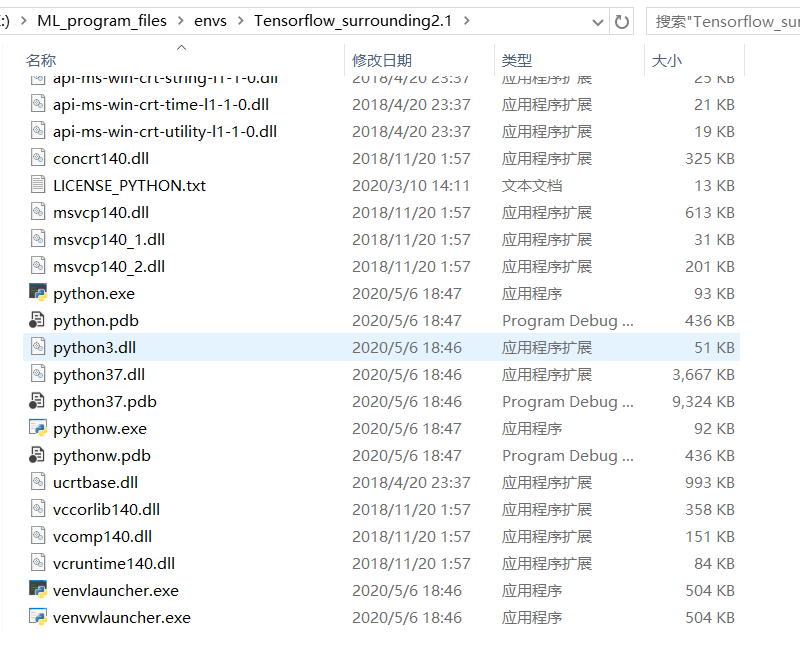Expand the chevron after ML_program_files

(181, 21)
